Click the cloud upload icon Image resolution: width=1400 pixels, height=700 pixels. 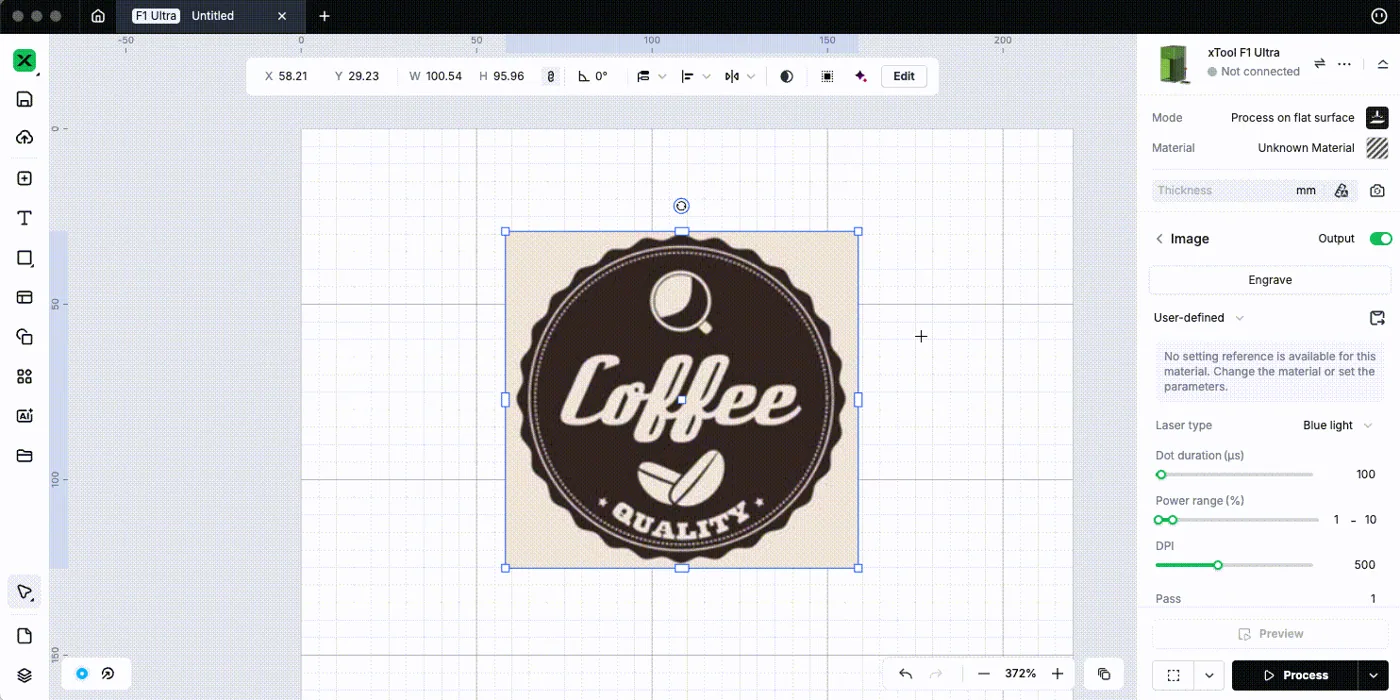tap(25, 138)
